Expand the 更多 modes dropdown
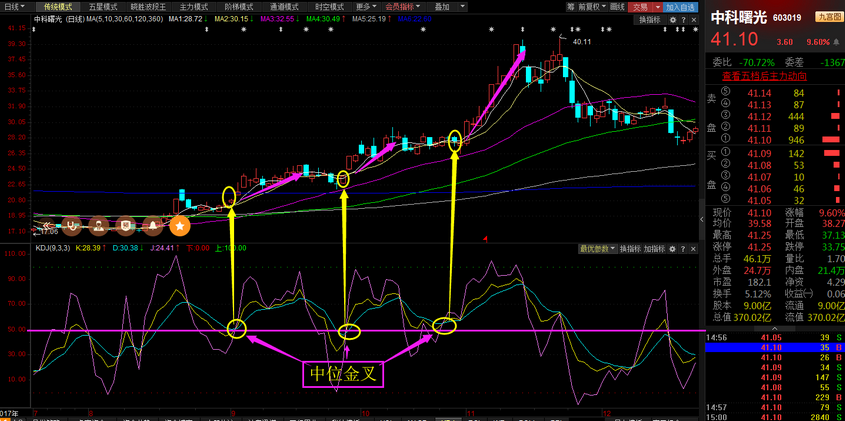Screen dimensions: 845x421 point(366,6)
